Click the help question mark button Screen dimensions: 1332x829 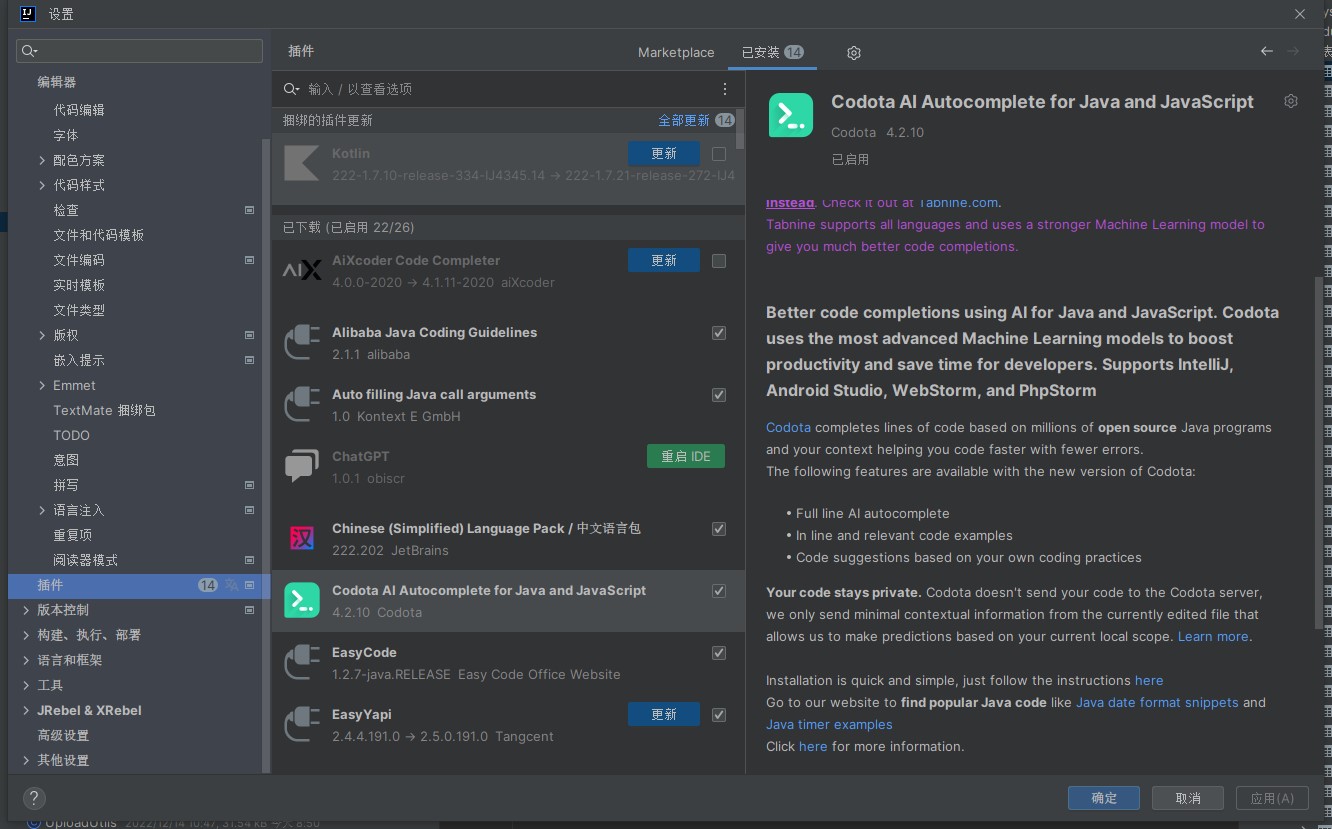click(34, 798)
